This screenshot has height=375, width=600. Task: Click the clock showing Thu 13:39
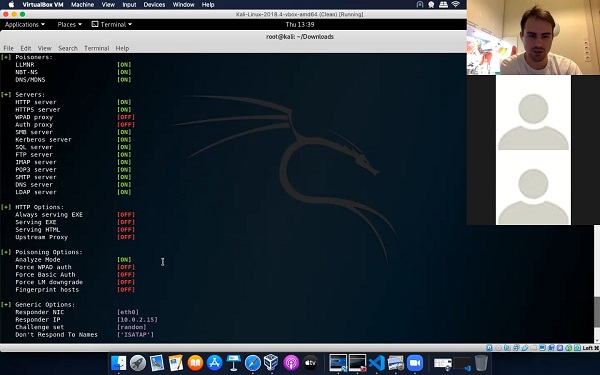(300, 24)
